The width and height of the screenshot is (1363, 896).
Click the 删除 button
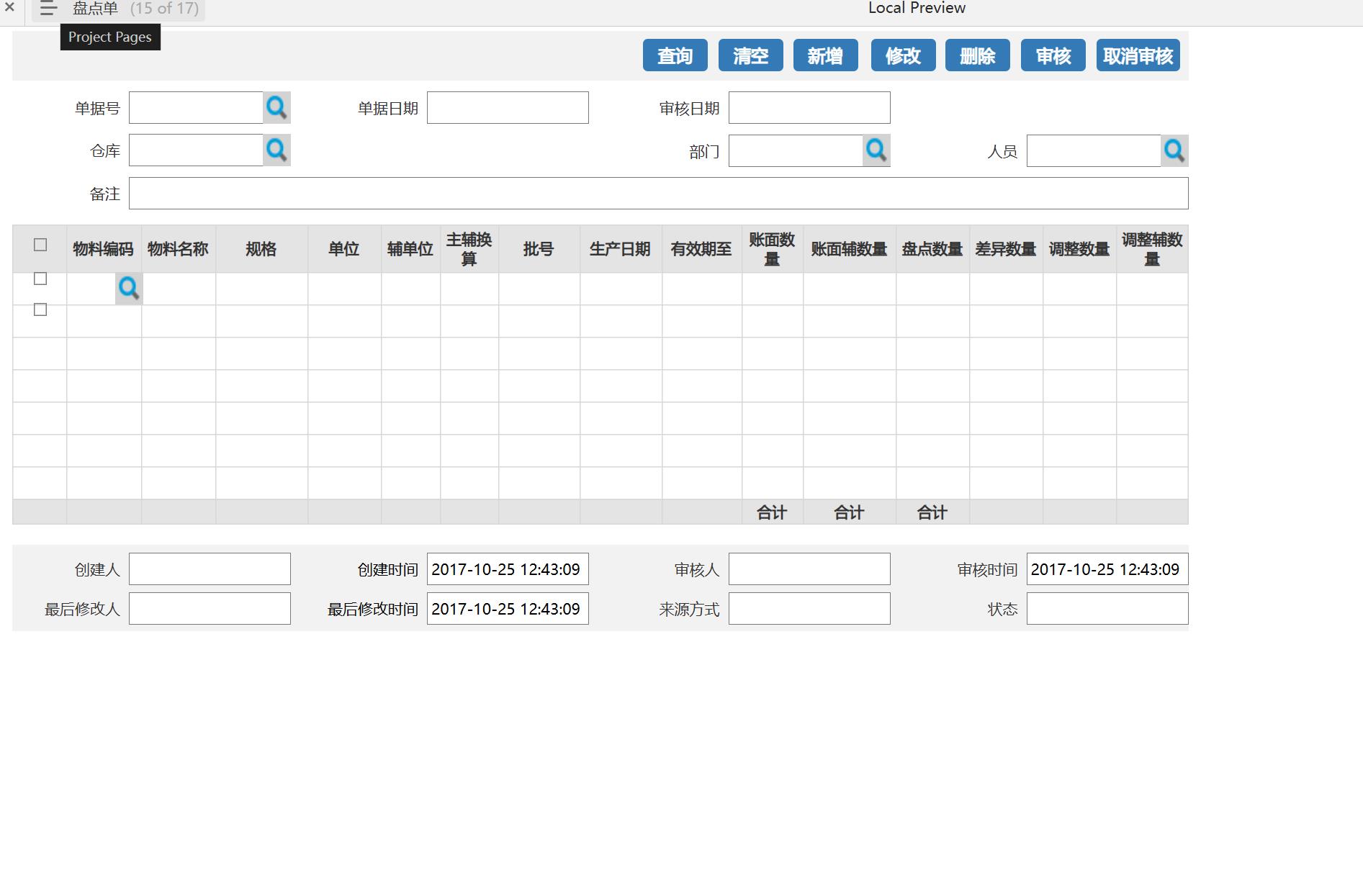(978, 55)
